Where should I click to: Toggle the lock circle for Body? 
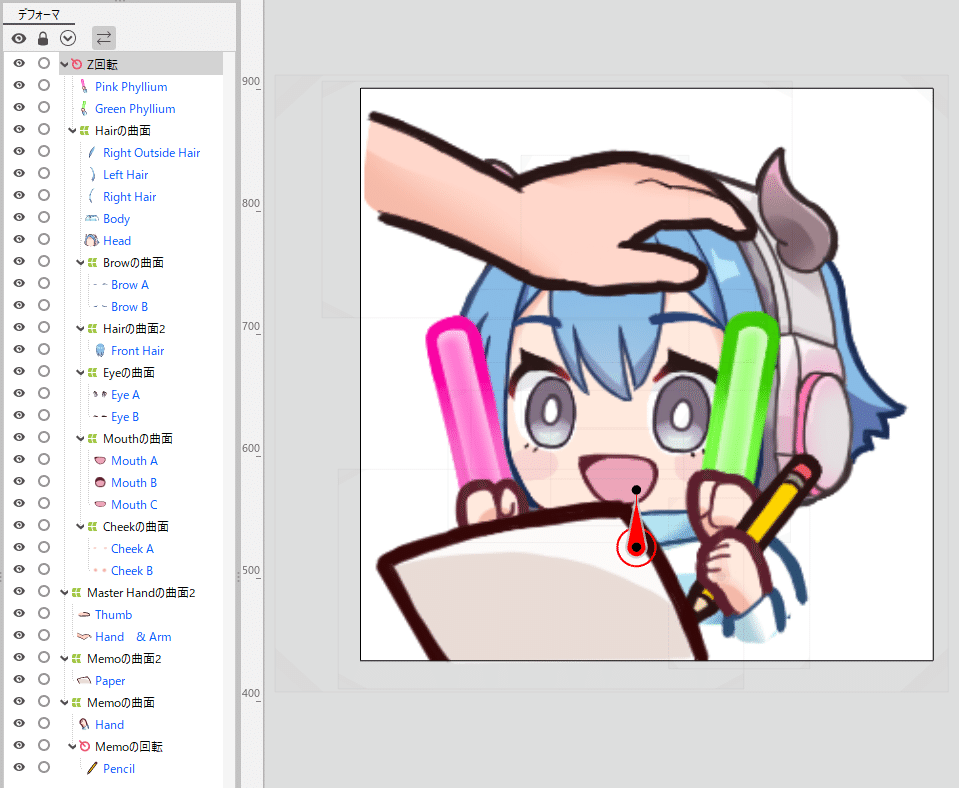click(43, 217)
